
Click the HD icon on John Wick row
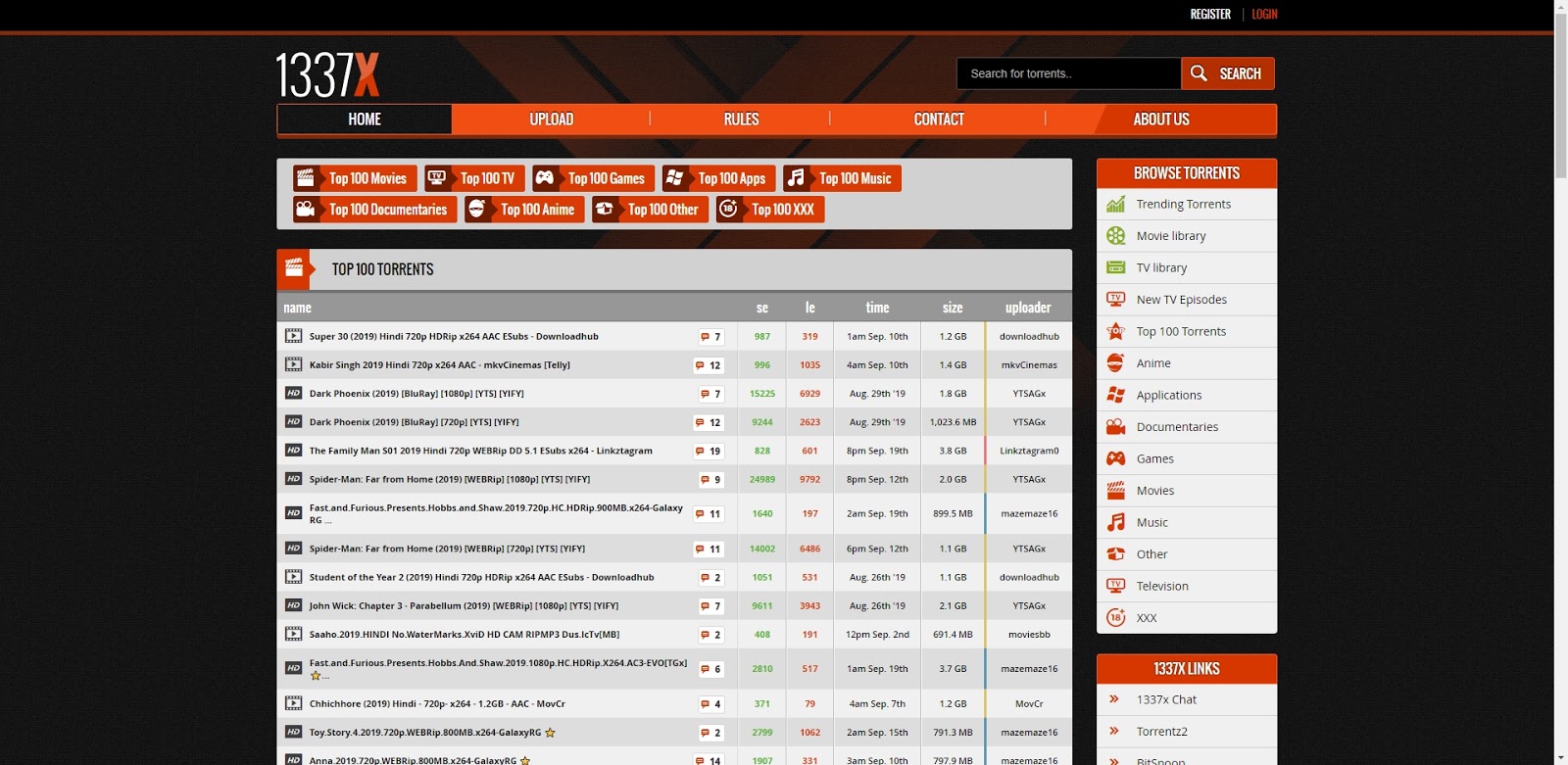click(293, 605)
